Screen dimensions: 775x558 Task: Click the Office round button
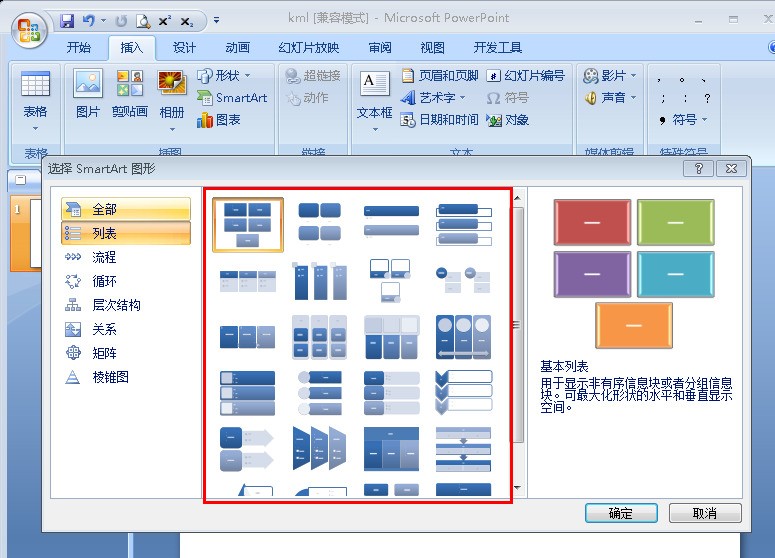click(29, 30)
